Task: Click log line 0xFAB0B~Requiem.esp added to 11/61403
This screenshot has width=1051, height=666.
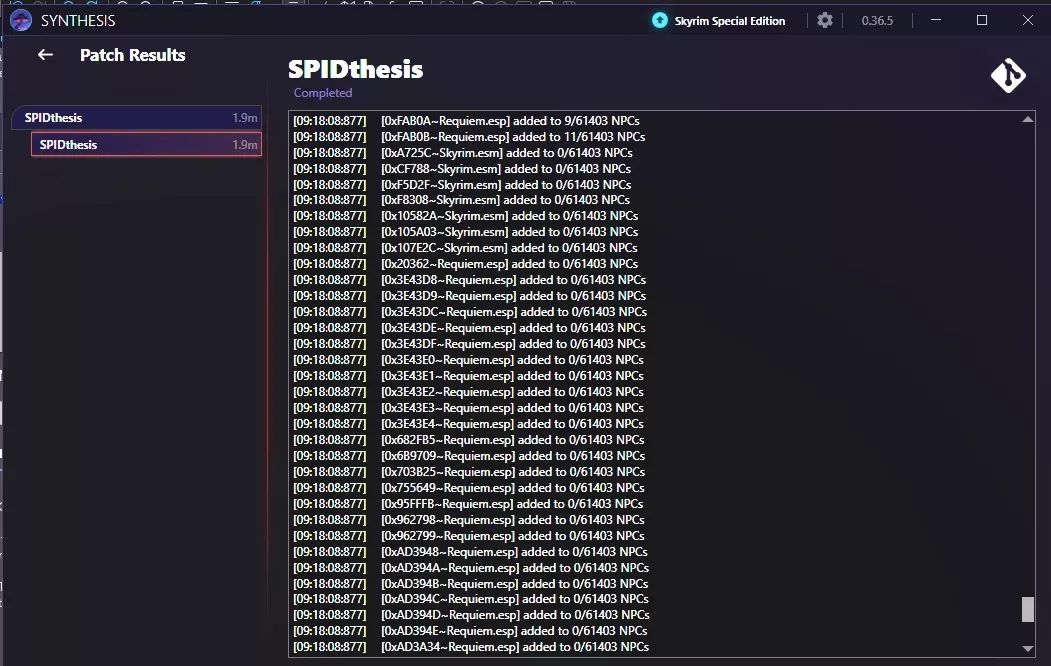Action: point(469,137)
